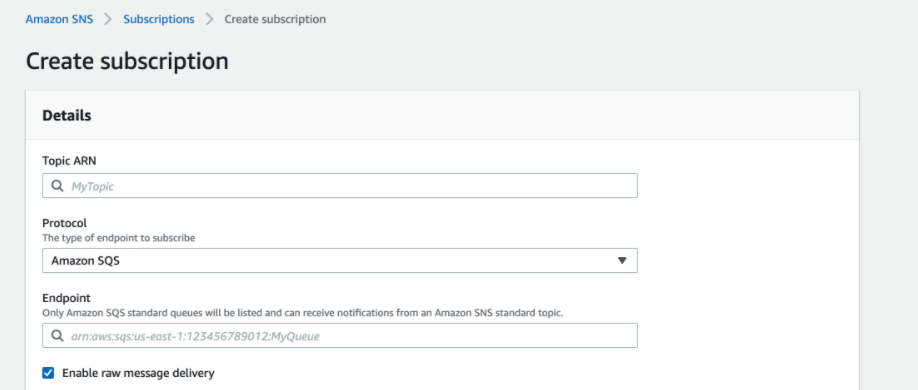Click the Endpoint hint about SQS standard queues
The image size is (918, 390).
tap(303, 313)
